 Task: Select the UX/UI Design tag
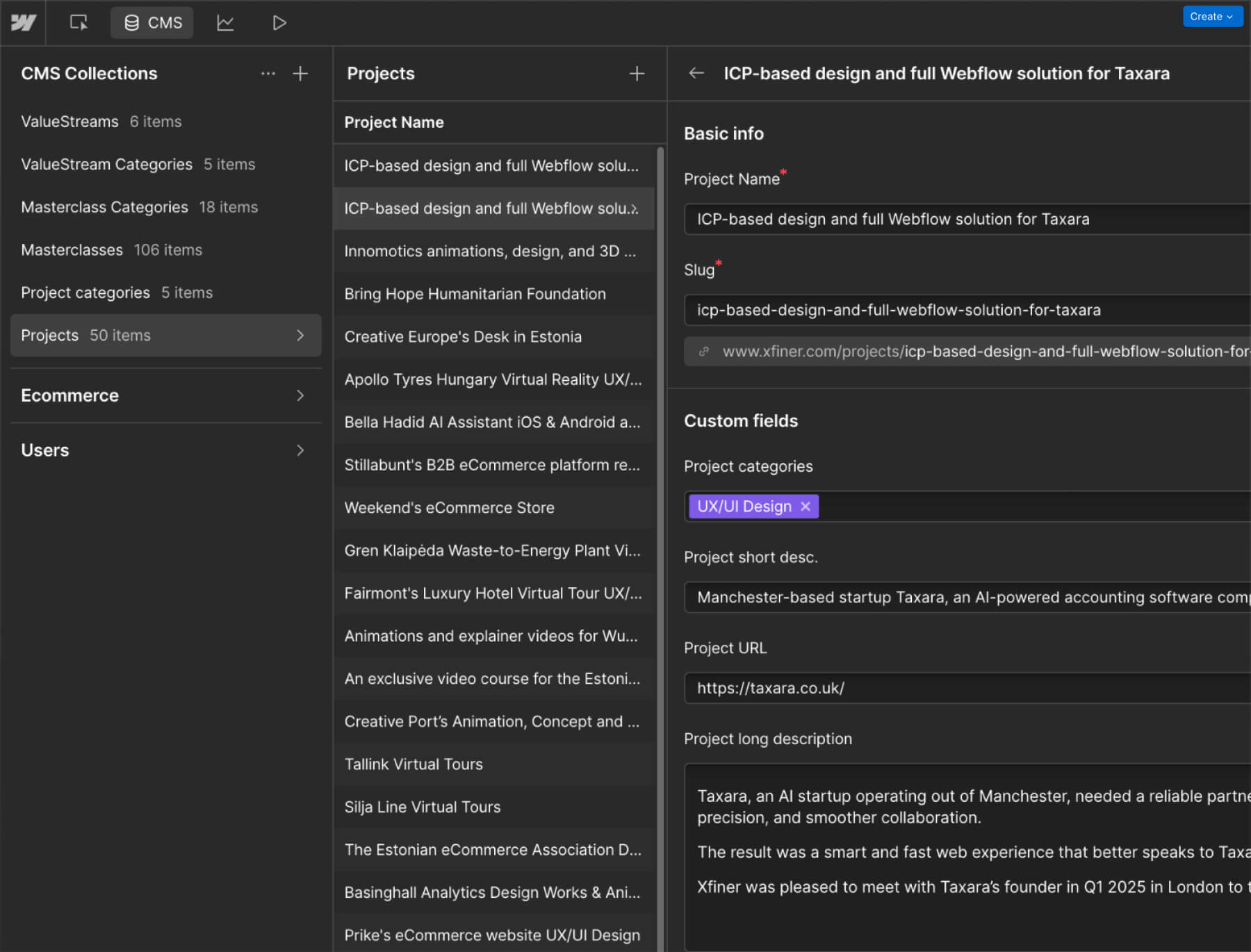tap(753, 507)
